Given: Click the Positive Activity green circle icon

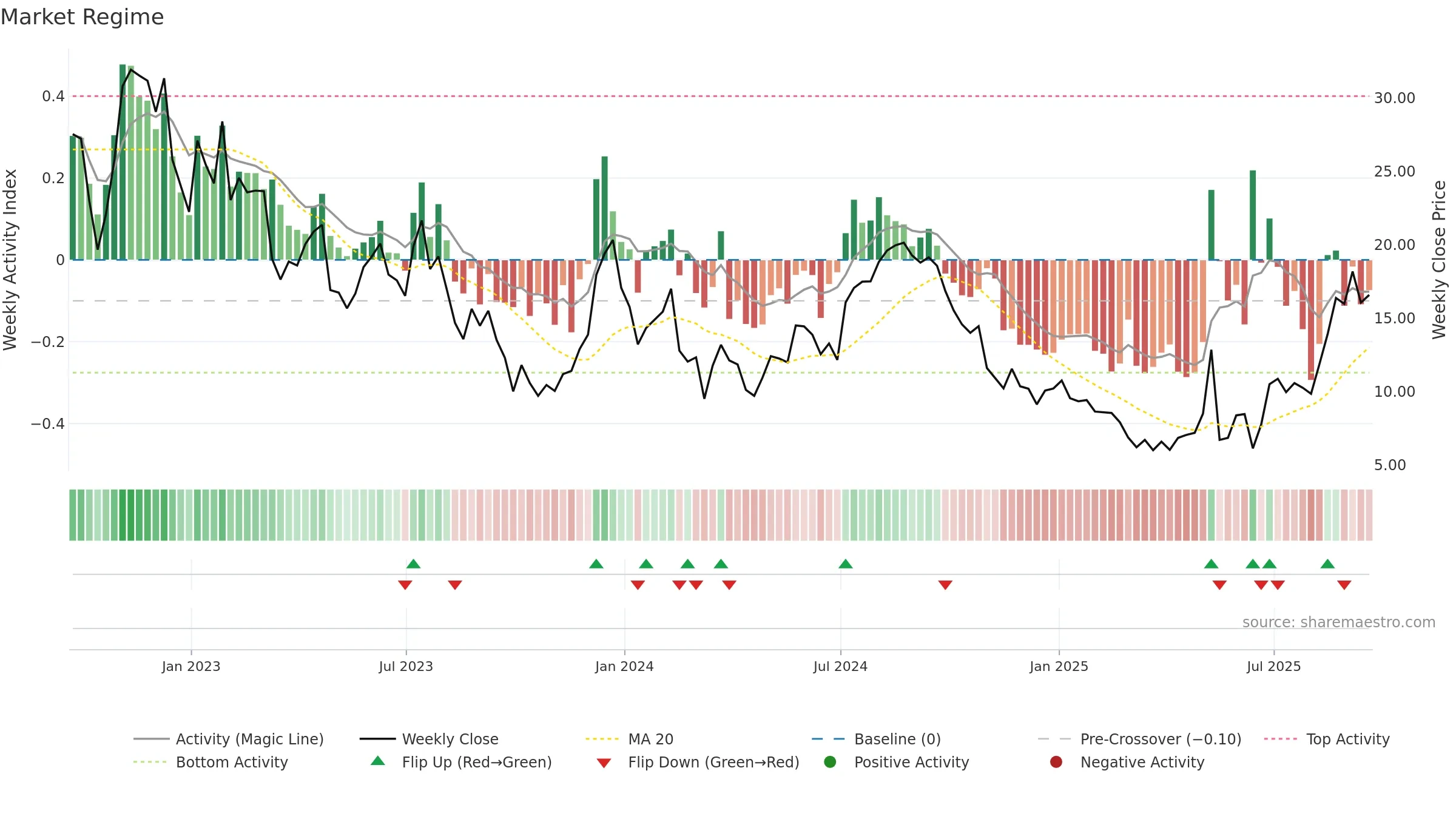Looking at the screenshot, I should 830,762.
